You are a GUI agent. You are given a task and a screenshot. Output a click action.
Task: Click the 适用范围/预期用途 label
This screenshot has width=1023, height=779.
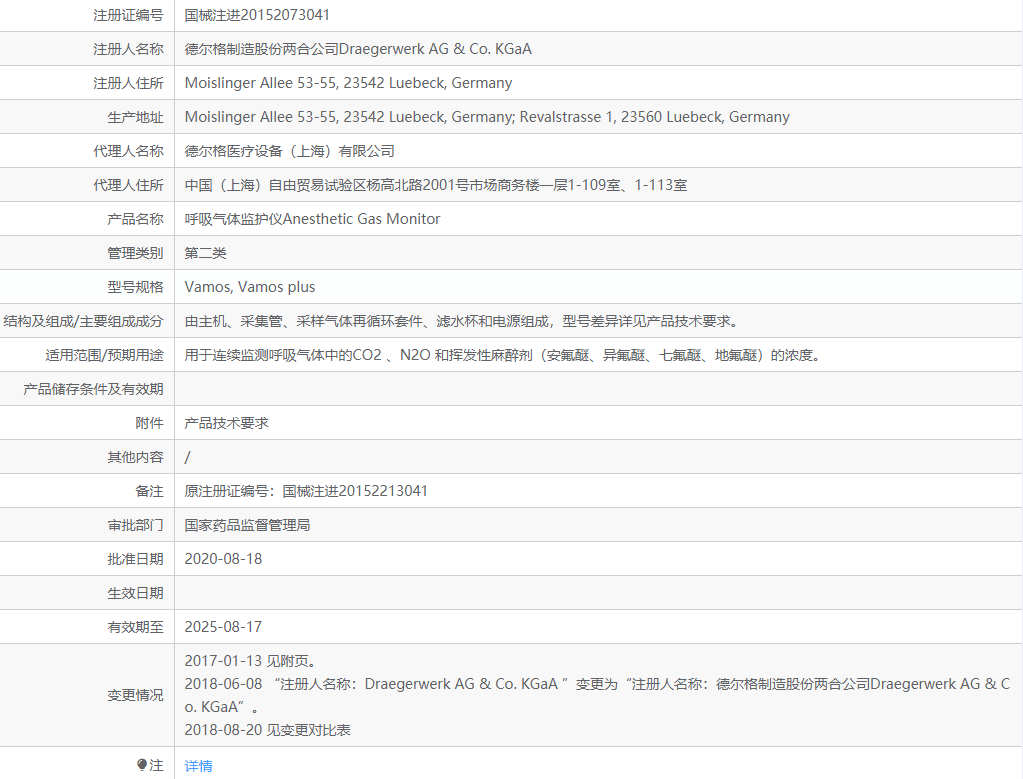(104, 354)
